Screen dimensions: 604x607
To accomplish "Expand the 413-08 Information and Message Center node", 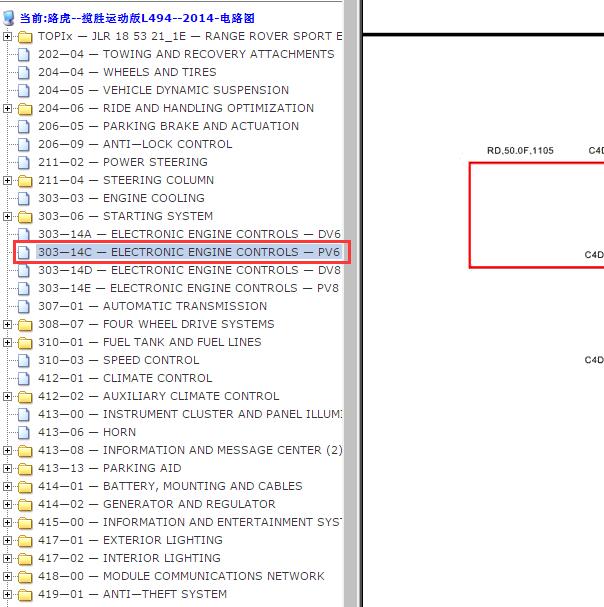I will [x=7, y=451].
